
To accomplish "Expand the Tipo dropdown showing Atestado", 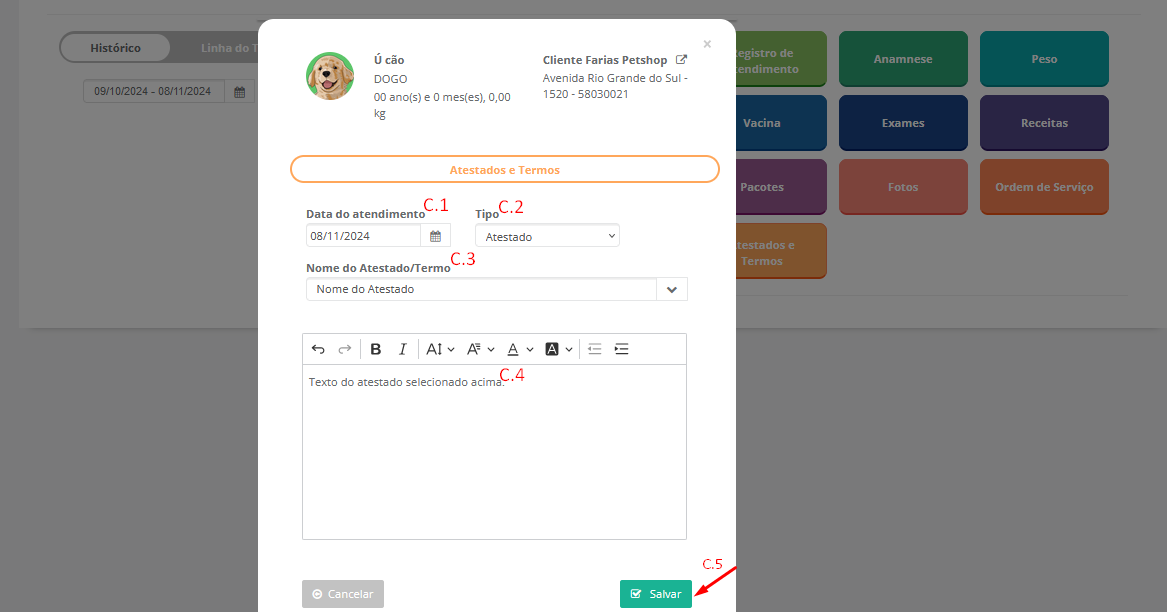I will [x=547, y=236].
